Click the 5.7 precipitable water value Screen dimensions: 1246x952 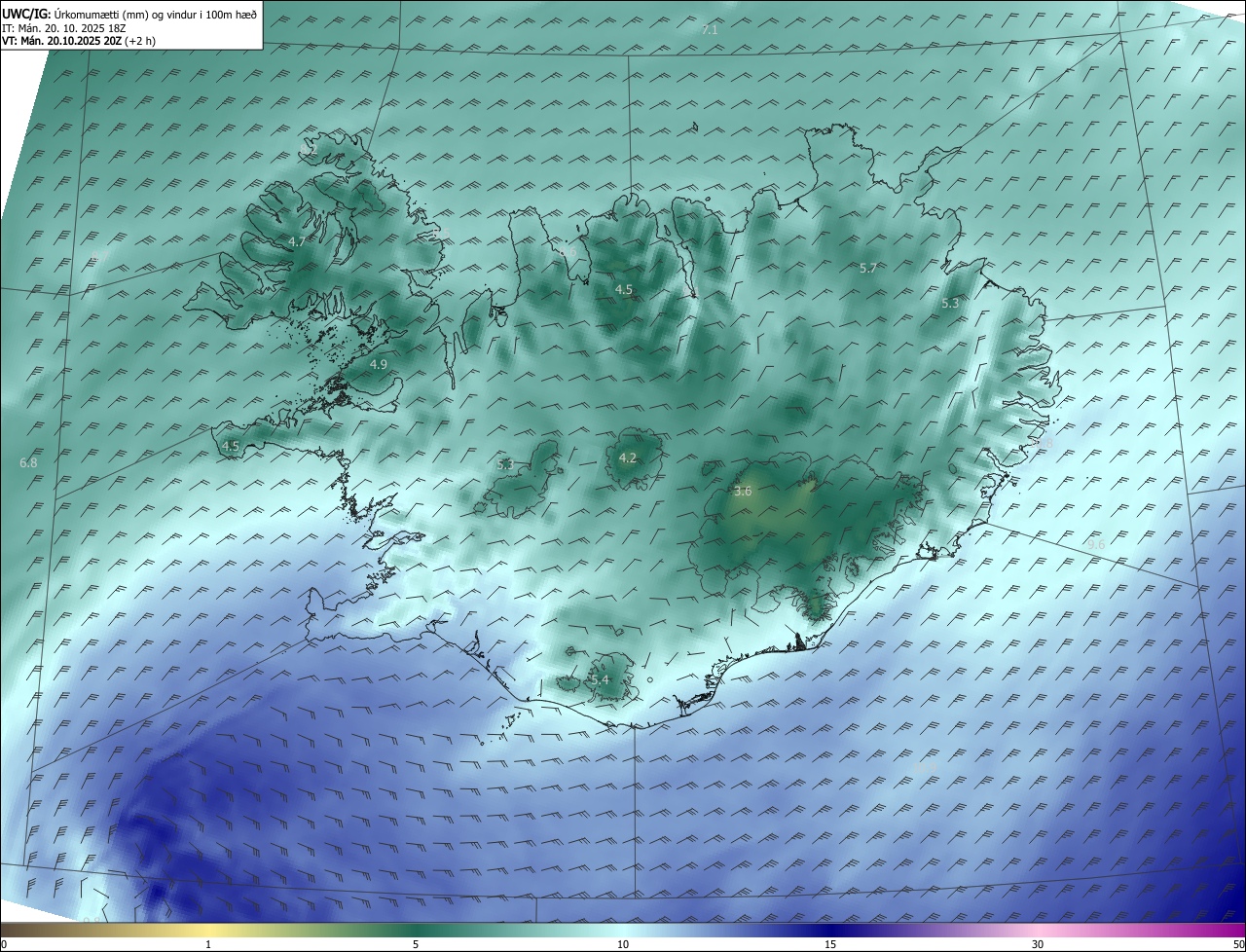pos(868,268)
